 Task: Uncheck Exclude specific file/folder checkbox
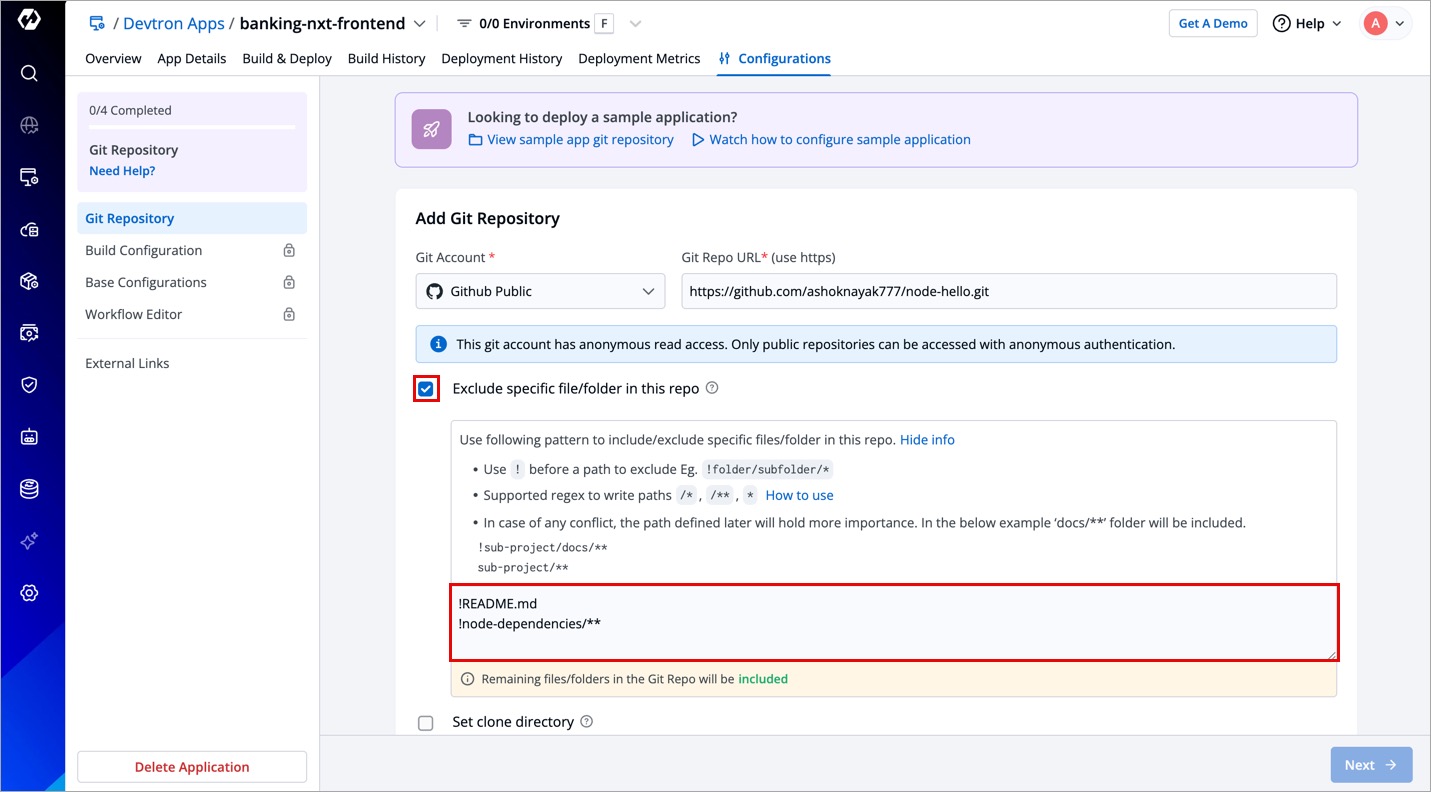click(x=426, y=389)
